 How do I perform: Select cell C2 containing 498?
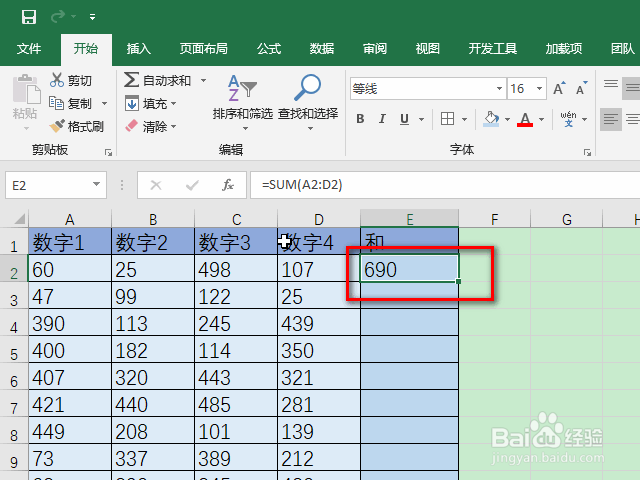click(x=236, y=269)
